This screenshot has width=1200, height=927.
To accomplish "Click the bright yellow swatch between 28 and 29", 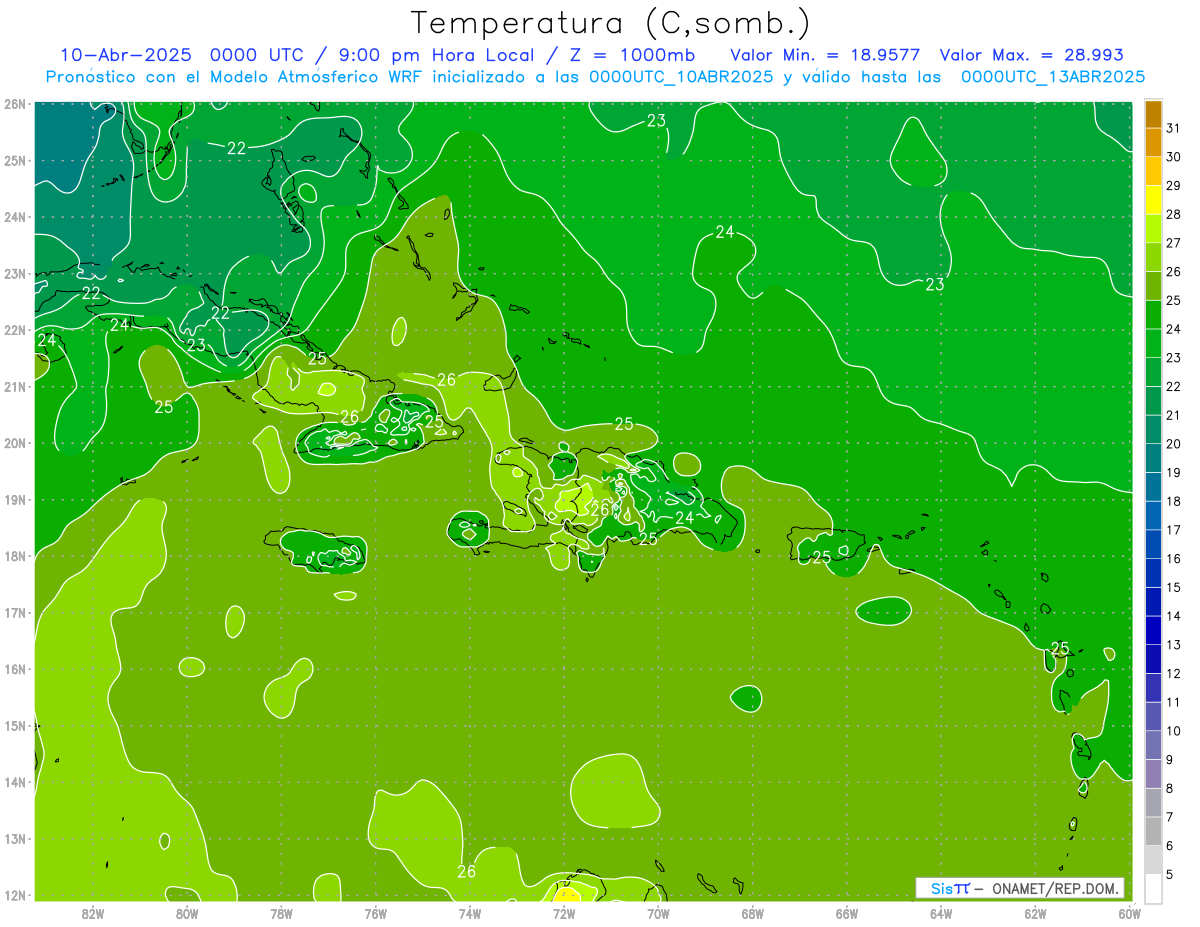I will click(x=1154, y=200).
